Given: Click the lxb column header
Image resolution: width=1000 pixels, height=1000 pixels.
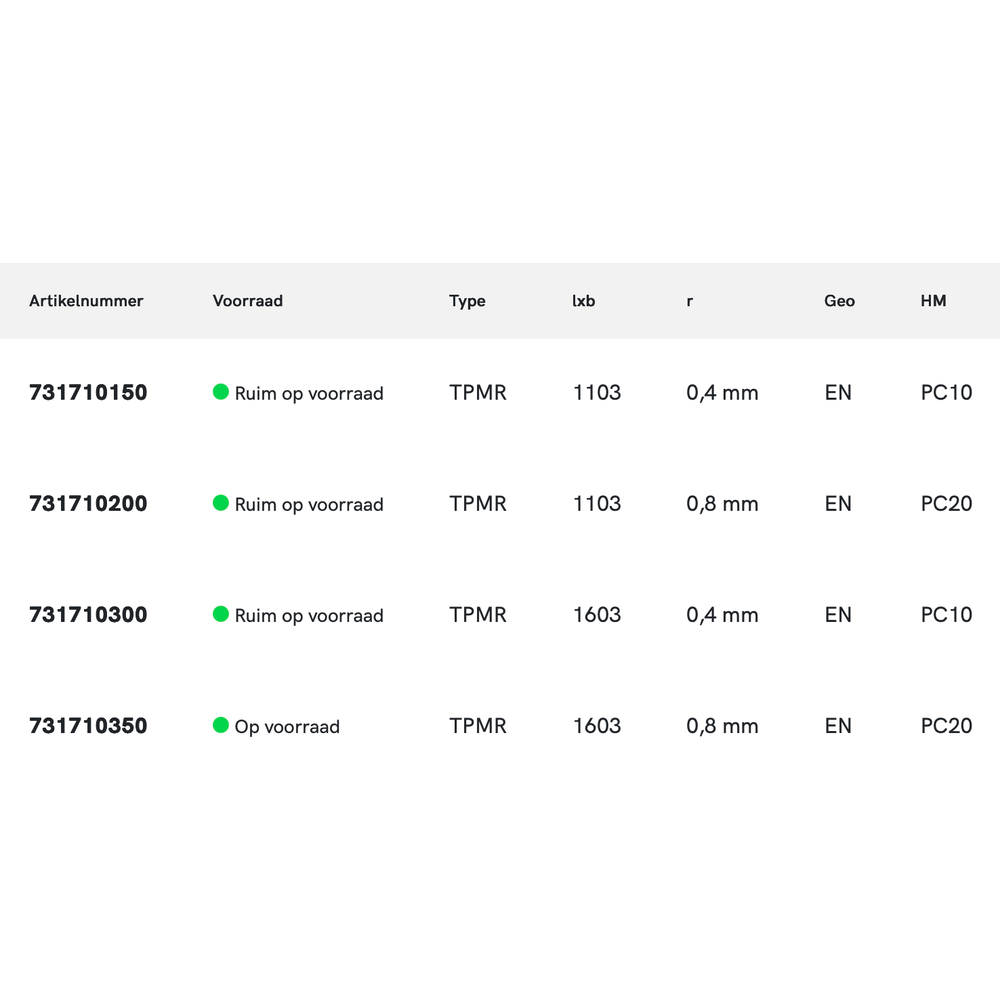Looking at the screenshot, I should pyautogui.click(x=583, y=301).
